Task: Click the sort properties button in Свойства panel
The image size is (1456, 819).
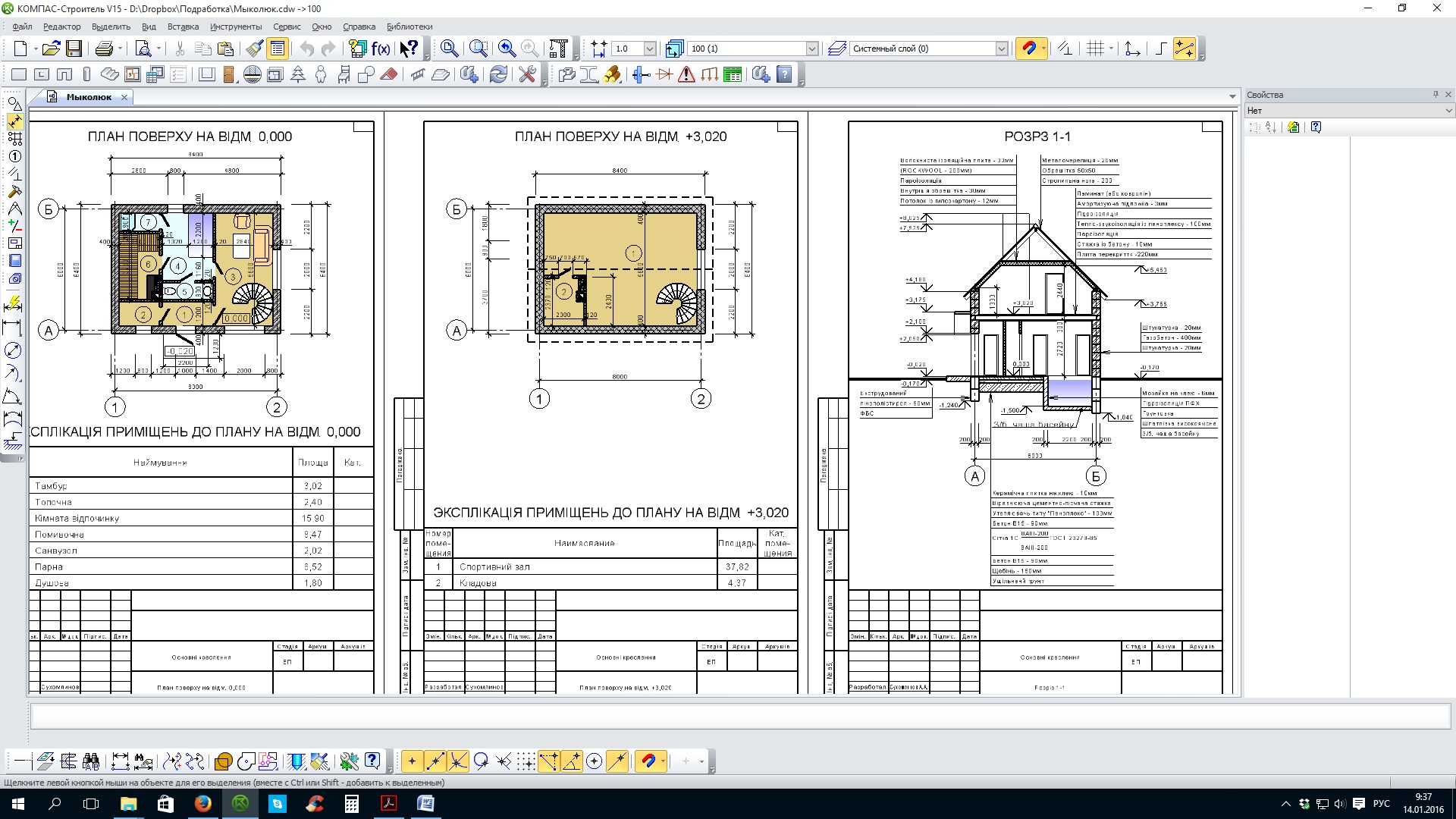Action: [x=1272, y=127]
